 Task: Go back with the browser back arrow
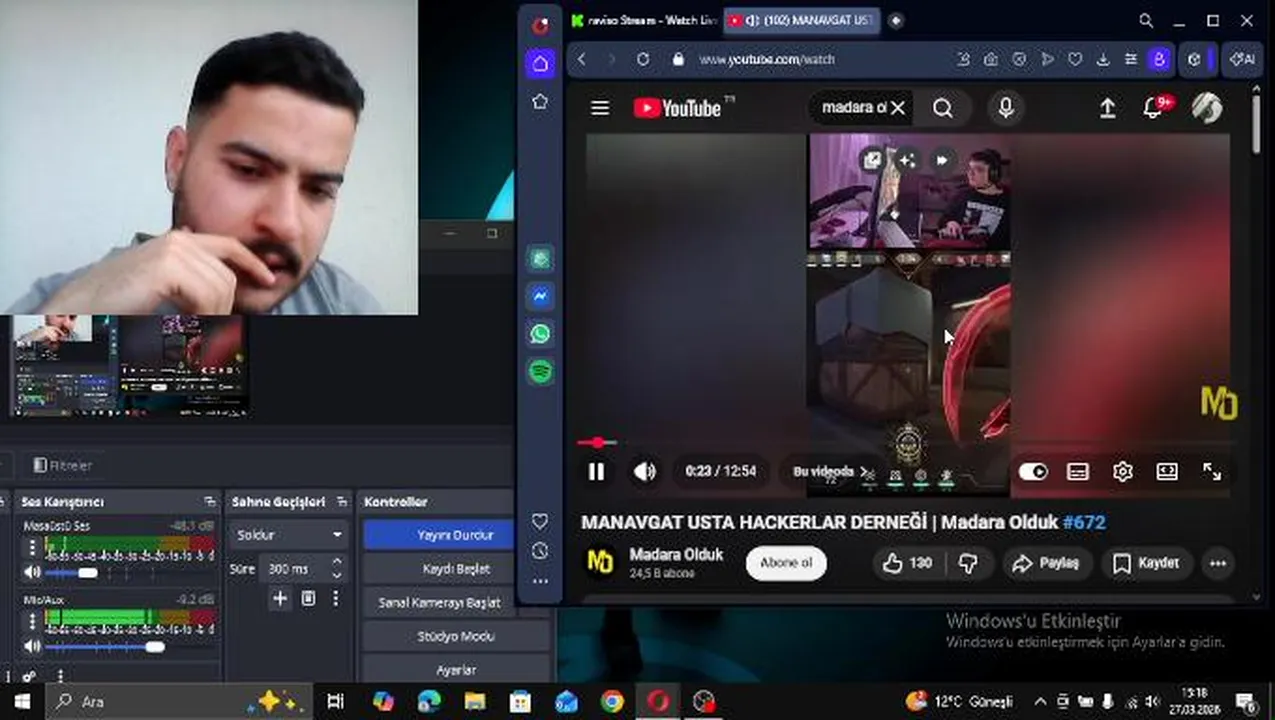[x=582, y=59]
